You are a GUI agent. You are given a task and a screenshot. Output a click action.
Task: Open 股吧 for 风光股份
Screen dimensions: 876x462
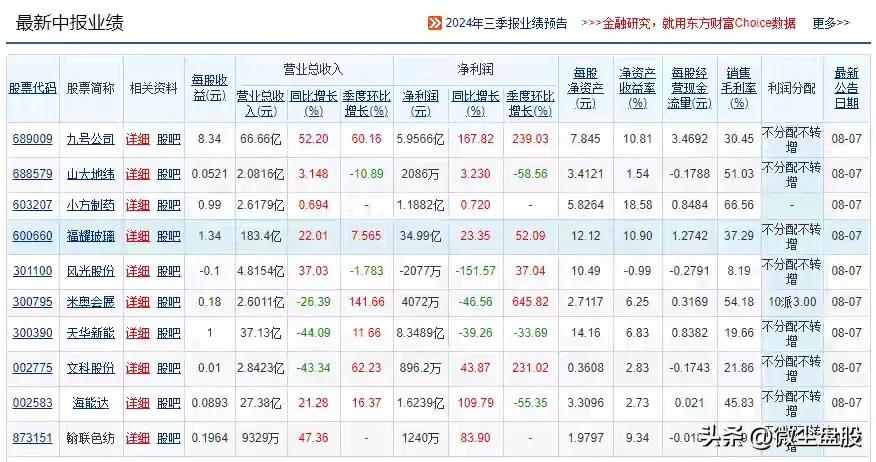(169, 271)
